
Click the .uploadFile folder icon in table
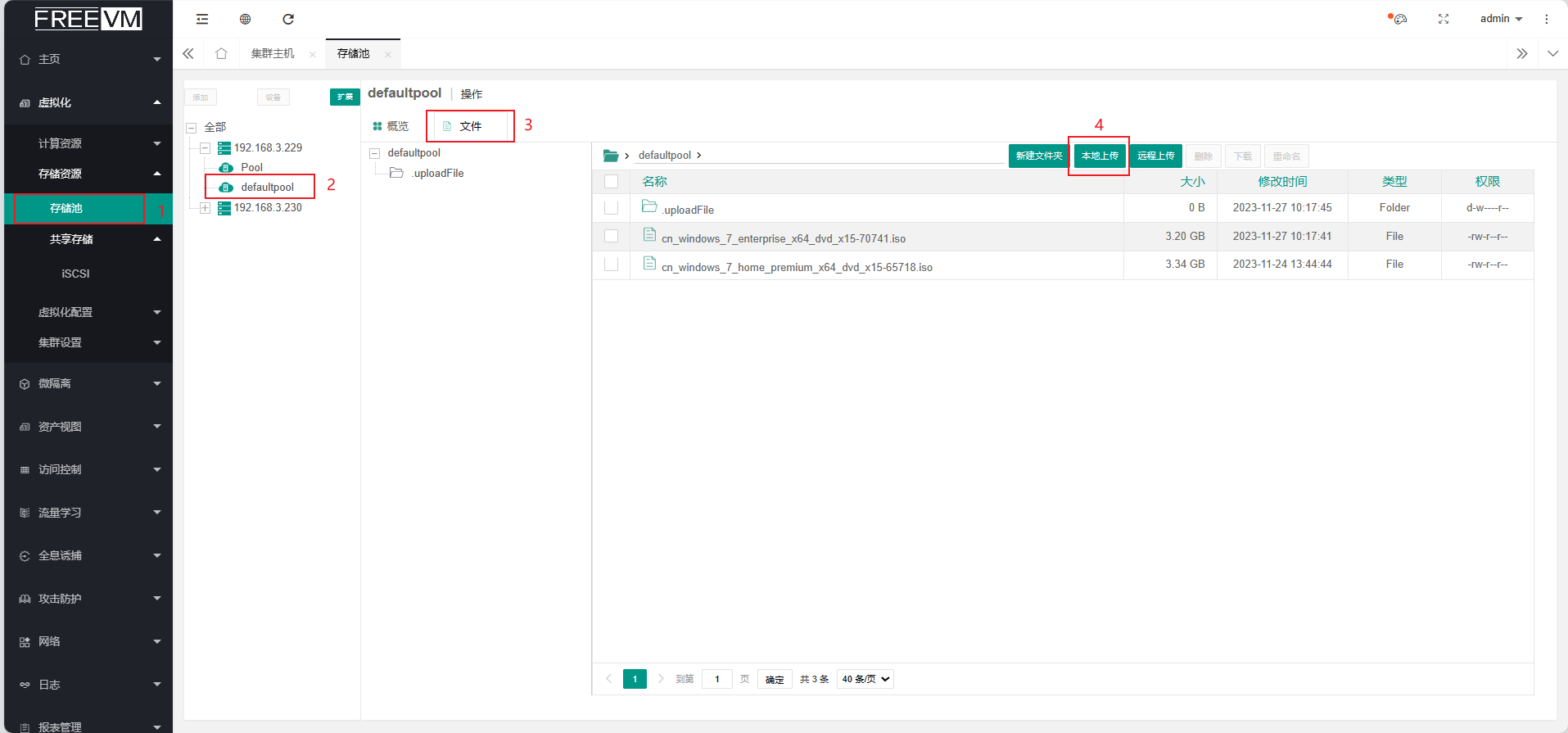pos(649,206)
